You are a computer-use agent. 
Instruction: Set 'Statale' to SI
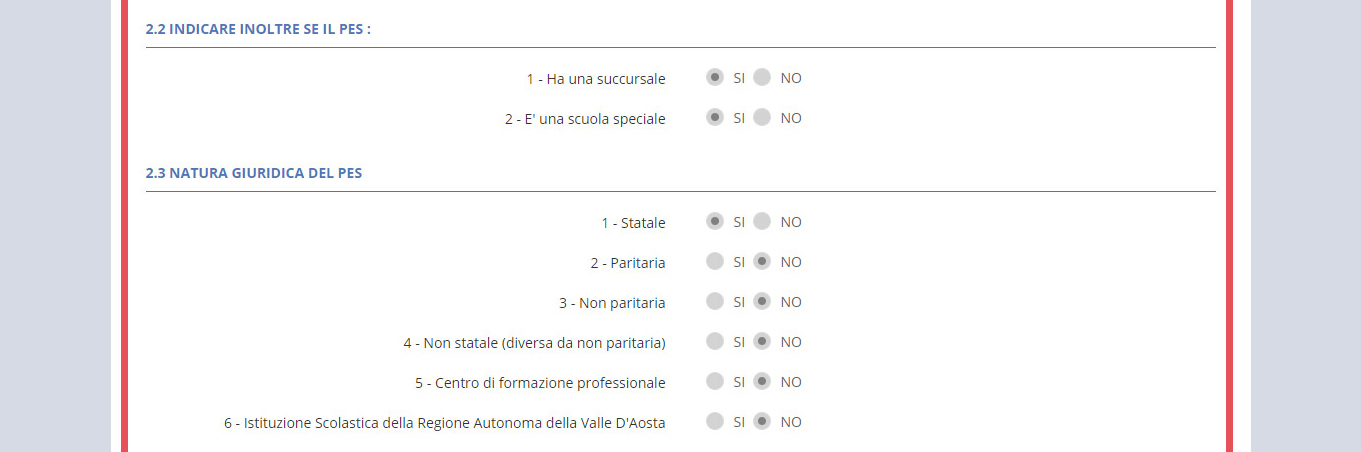[x=714, y=222]
